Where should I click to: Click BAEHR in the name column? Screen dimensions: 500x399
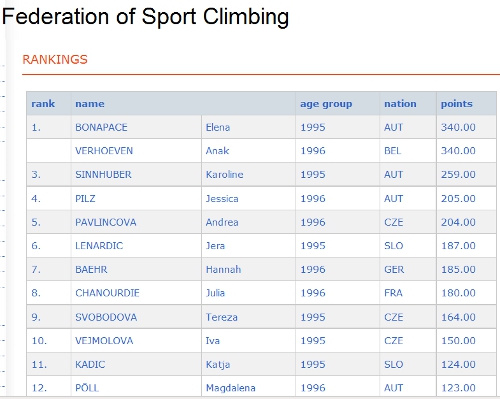91,269
